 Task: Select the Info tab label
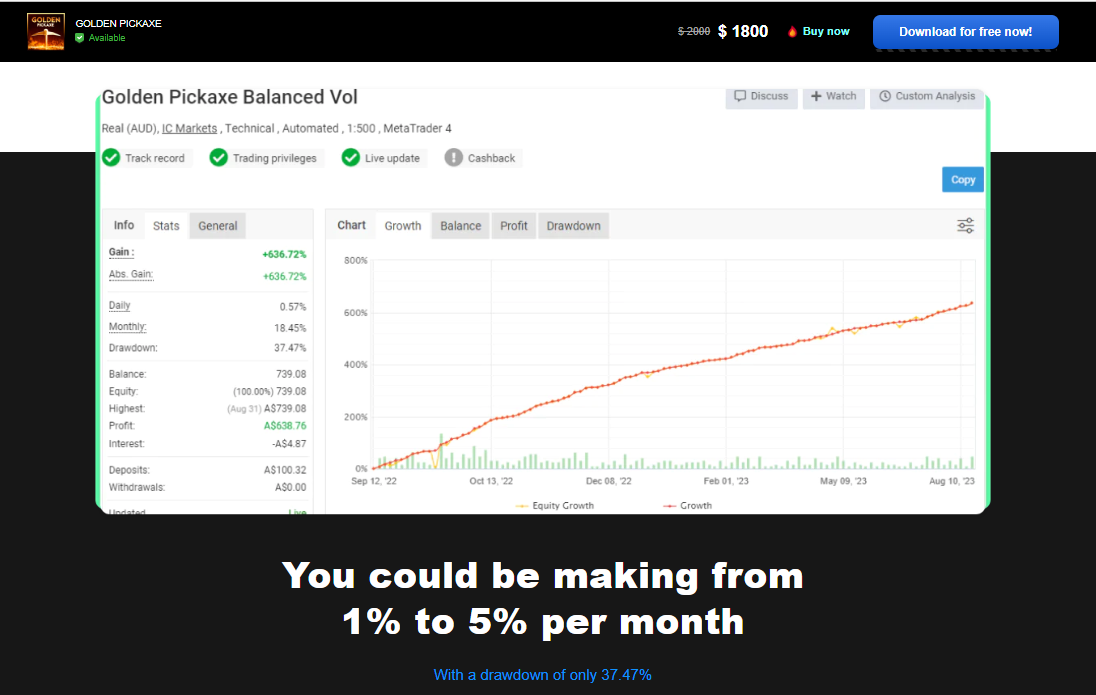[x=124, y=225]
